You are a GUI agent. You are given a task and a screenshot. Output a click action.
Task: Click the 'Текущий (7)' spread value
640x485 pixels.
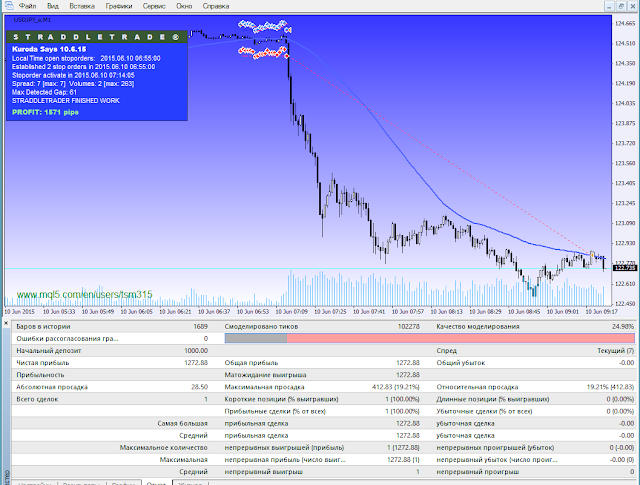click(x=616, y=350)
